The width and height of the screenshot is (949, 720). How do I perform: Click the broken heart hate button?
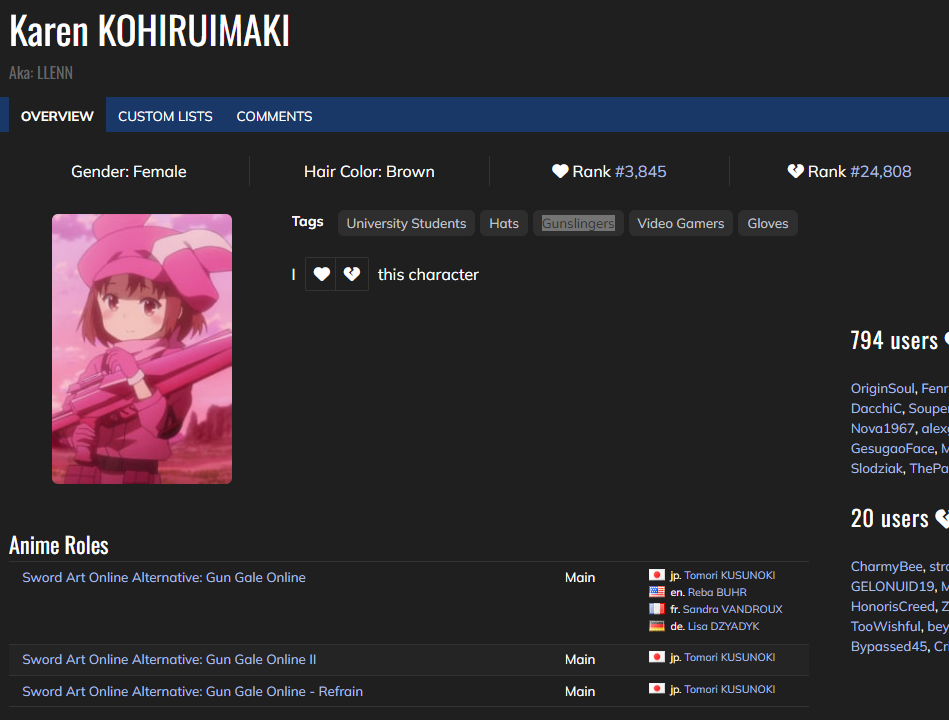tap(352, 274)
